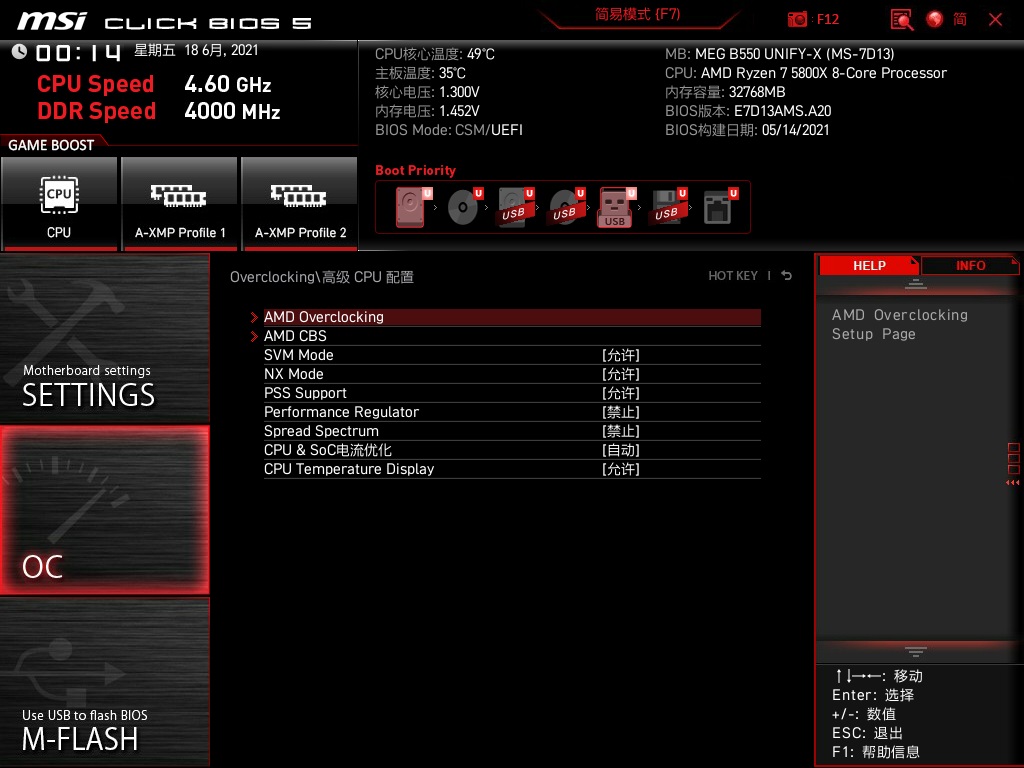Viewport: 1024px width, 768px height.
Task: Expand the AMD Overclocking submenu
Action: pyautogui.click(x=324, y=317)
